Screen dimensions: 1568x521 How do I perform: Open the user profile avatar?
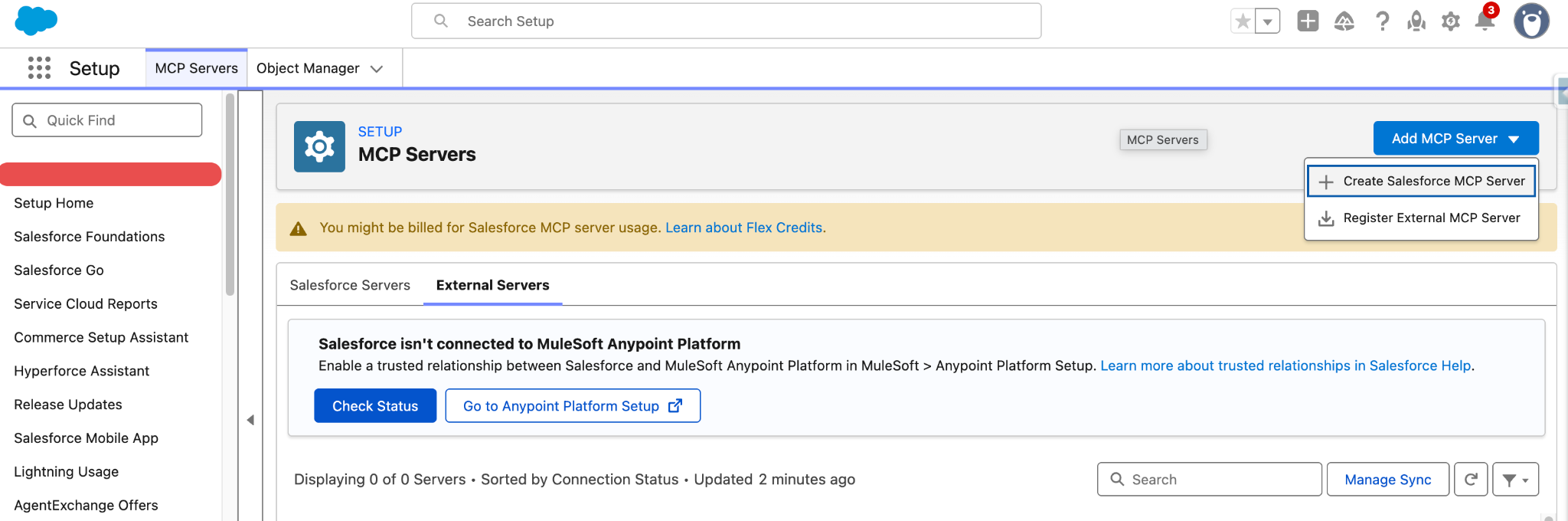[x=1531, y=21]
